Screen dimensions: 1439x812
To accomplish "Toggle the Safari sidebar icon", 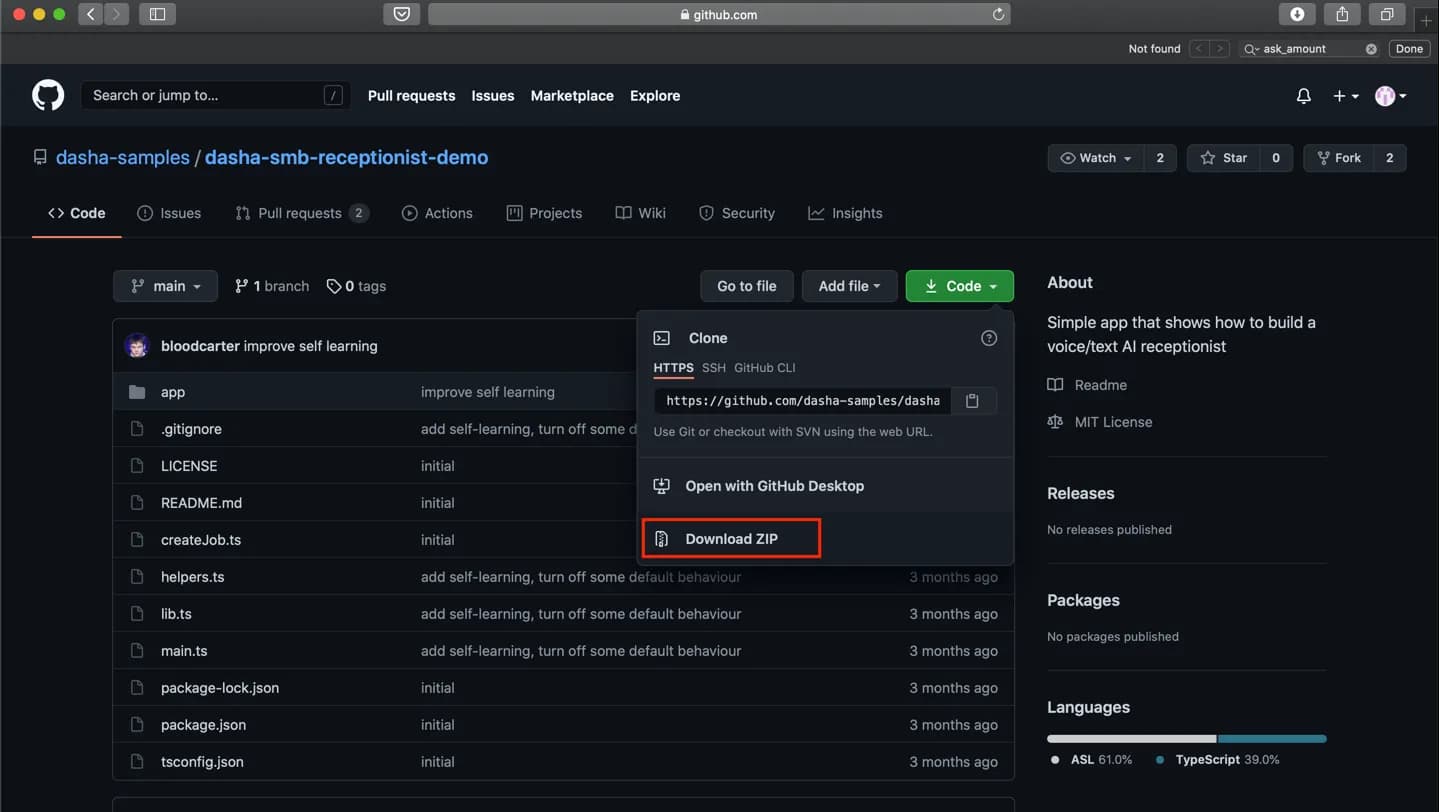I will 157,14.
